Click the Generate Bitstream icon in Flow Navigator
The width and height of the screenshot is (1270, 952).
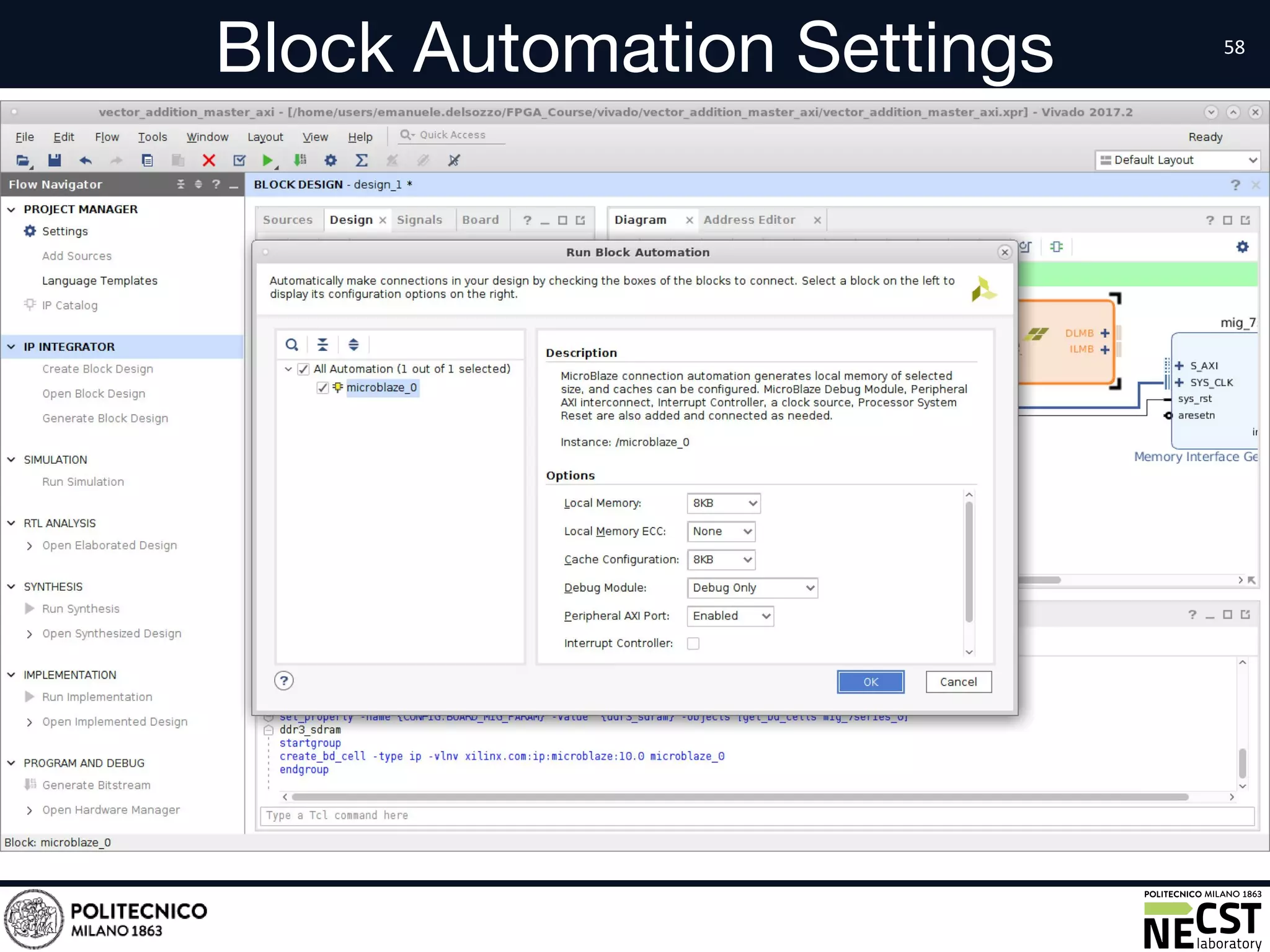[30, 785]
